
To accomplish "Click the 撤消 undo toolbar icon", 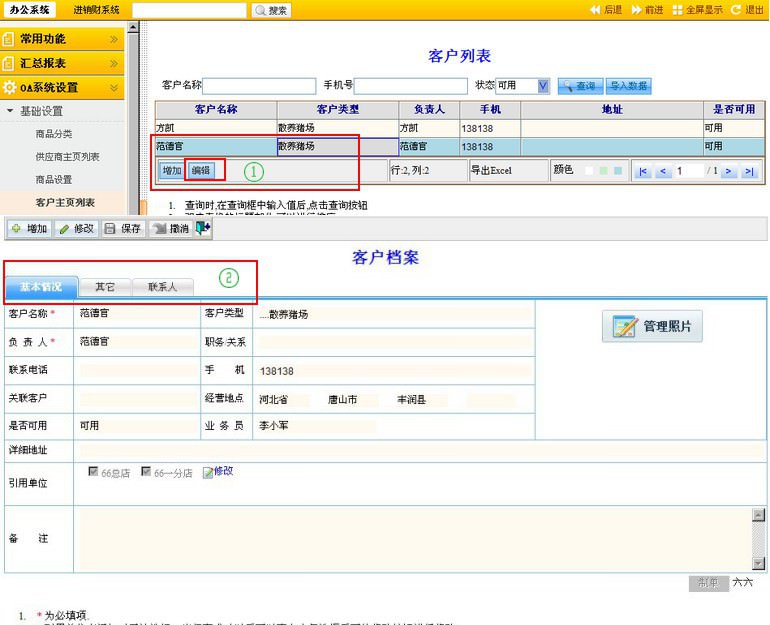I will 158,229.
